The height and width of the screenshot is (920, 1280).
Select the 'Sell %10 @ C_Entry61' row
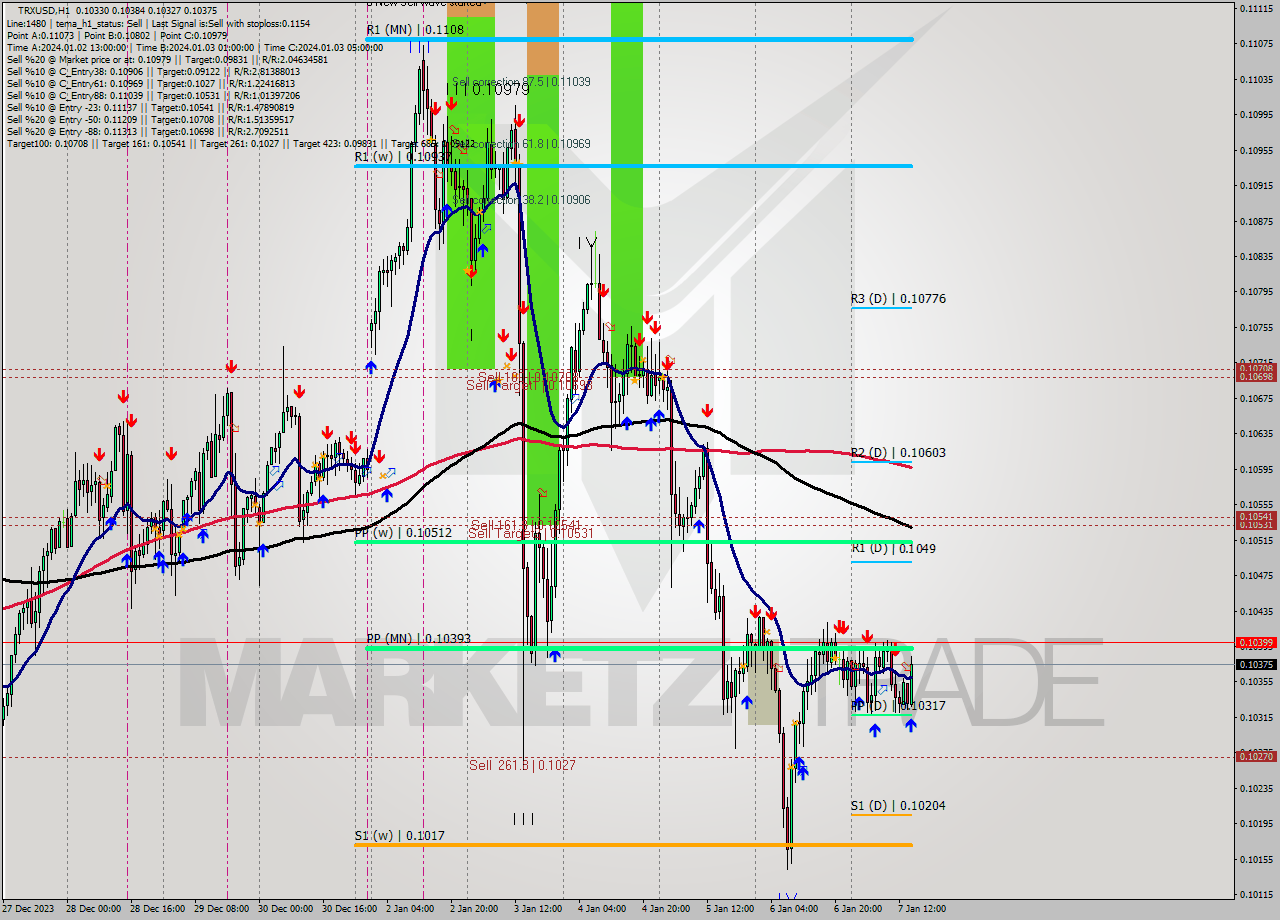coord(149,83)
